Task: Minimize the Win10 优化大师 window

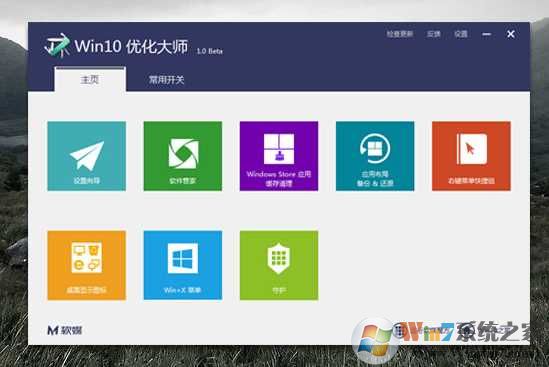Action: tap(486, 34)
